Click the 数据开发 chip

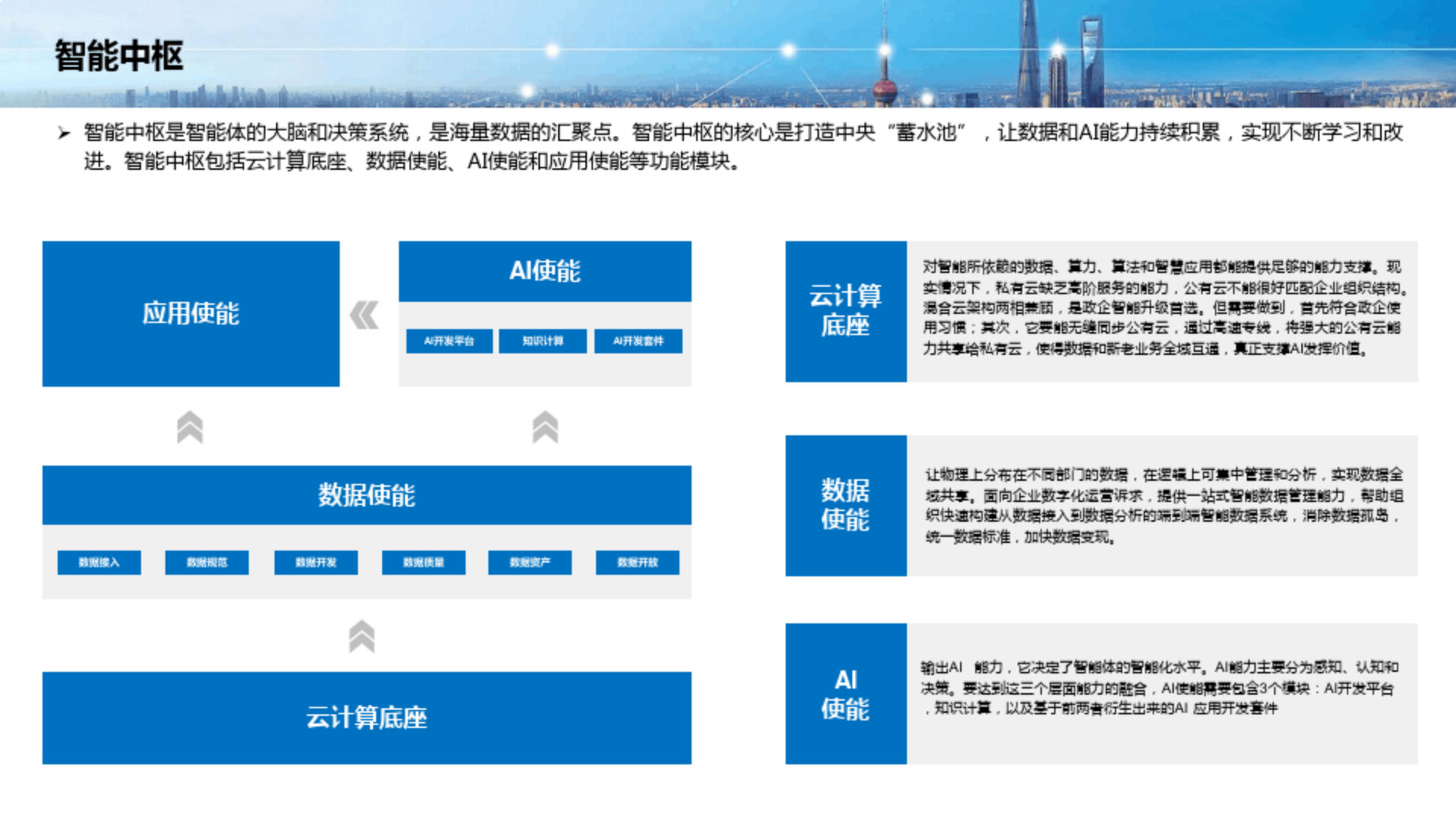315,563
